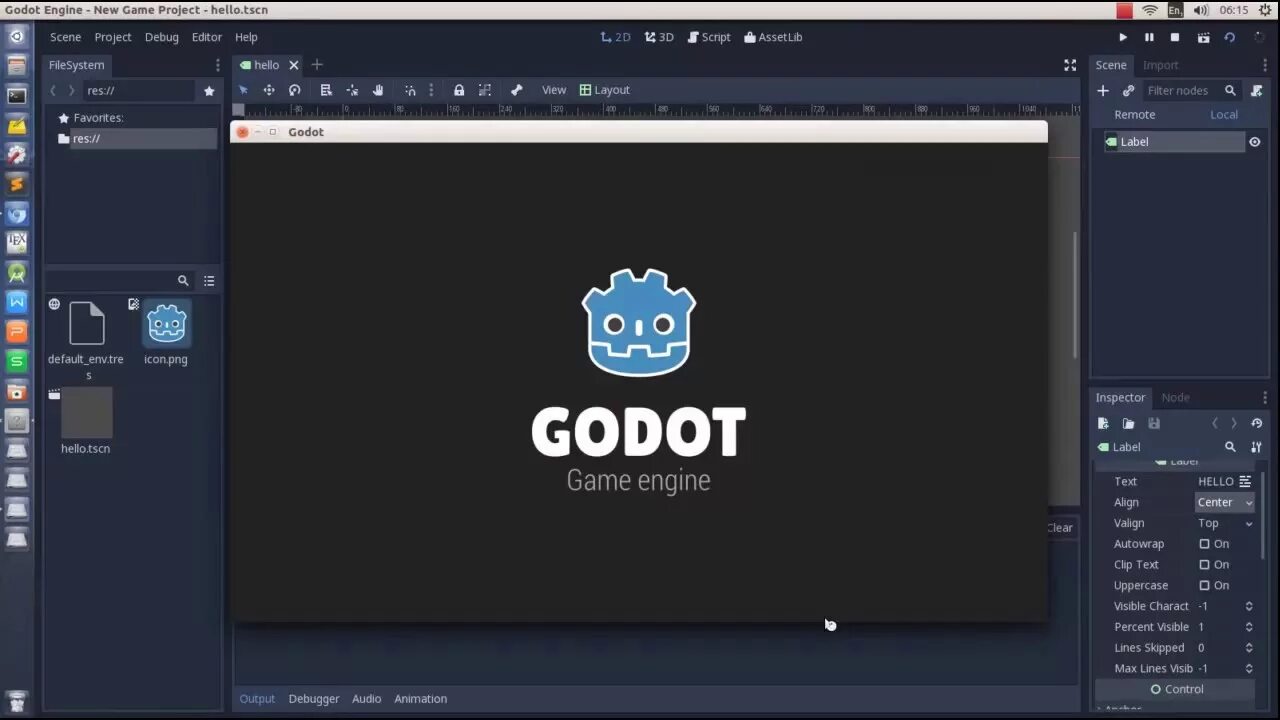Select the Rotate Mode tool

click(x=295, y=90)
